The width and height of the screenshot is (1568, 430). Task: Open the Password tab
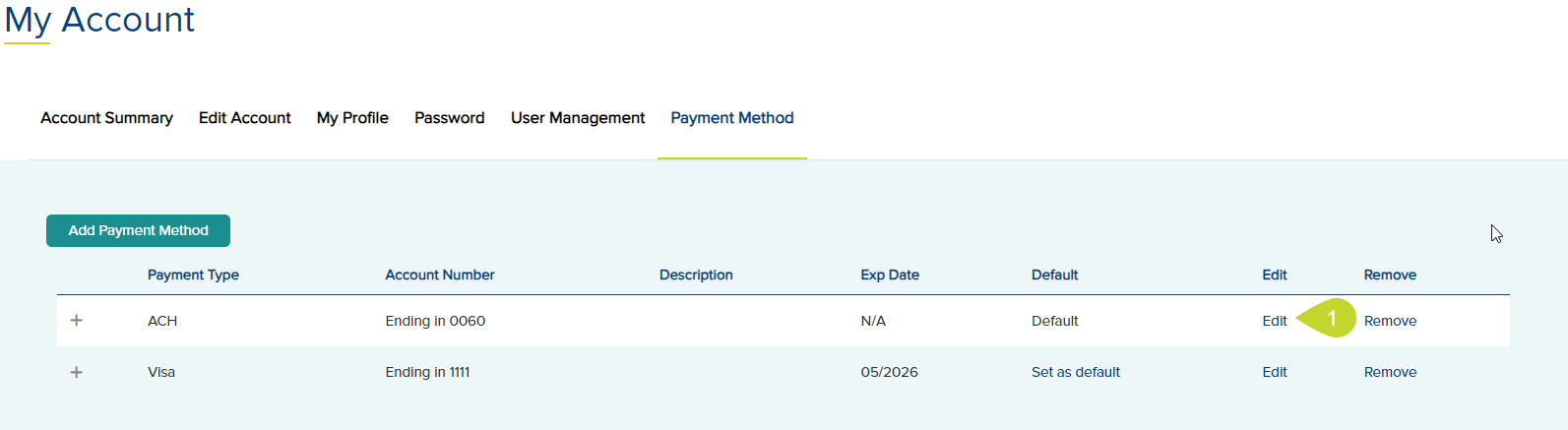point(450,118)
